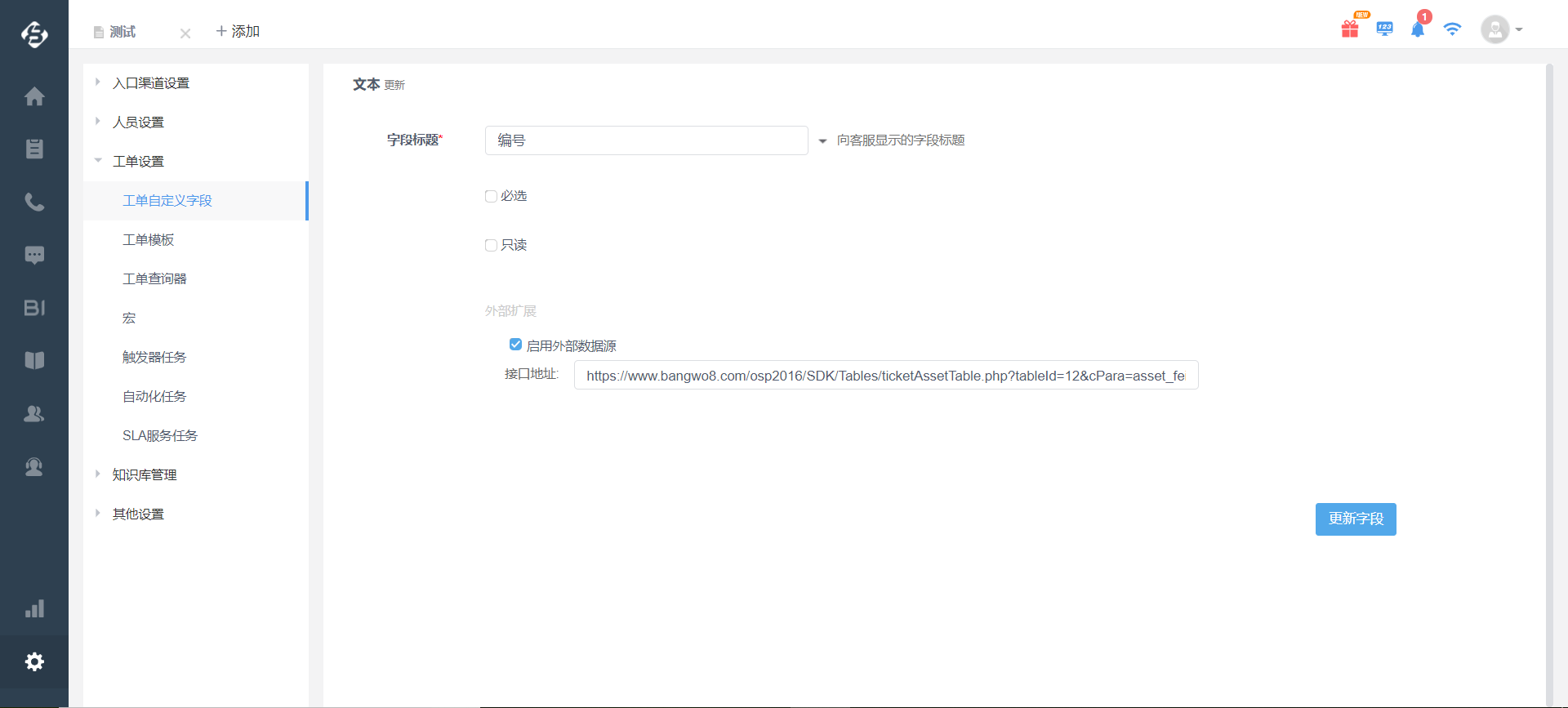Open the knowledge base book icon
This screenshot has height=708, width=1568.
click(34, 360)
